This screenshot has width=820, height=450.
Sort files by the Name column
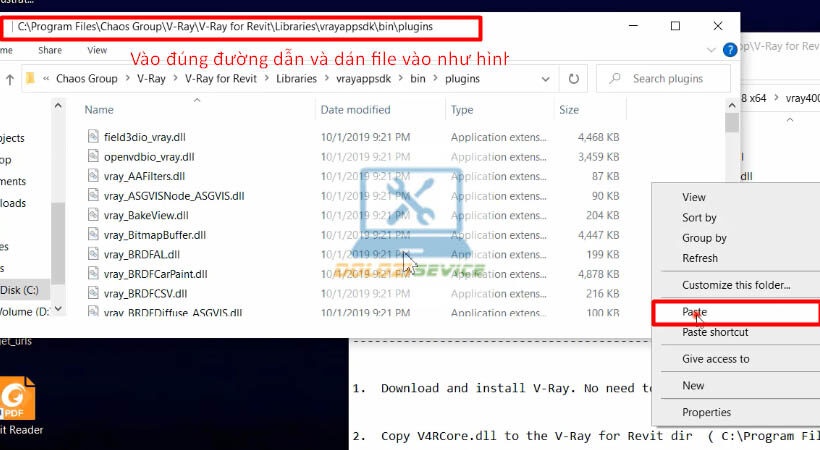pyautogui.click(x=99, y=110)
